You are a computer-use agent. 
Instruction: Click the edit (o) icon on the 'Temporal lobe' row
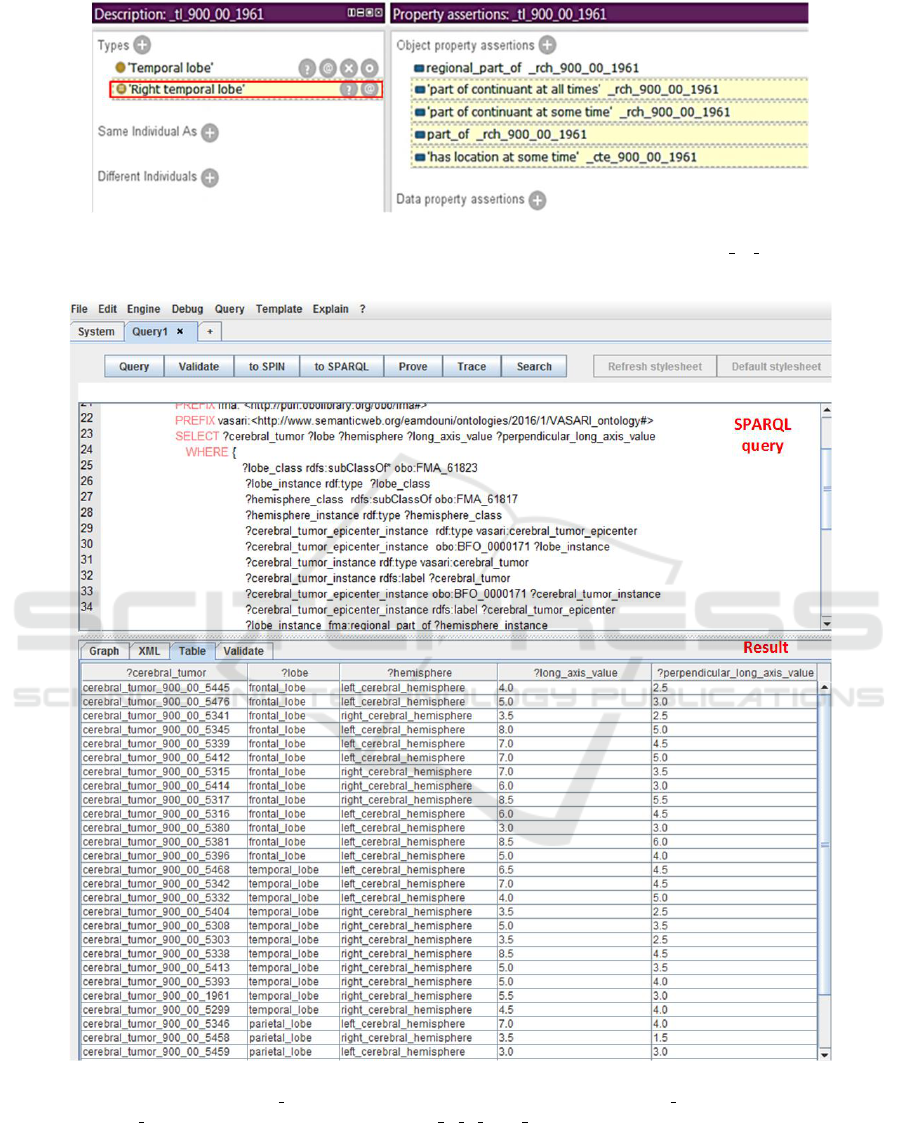(370, 68)
